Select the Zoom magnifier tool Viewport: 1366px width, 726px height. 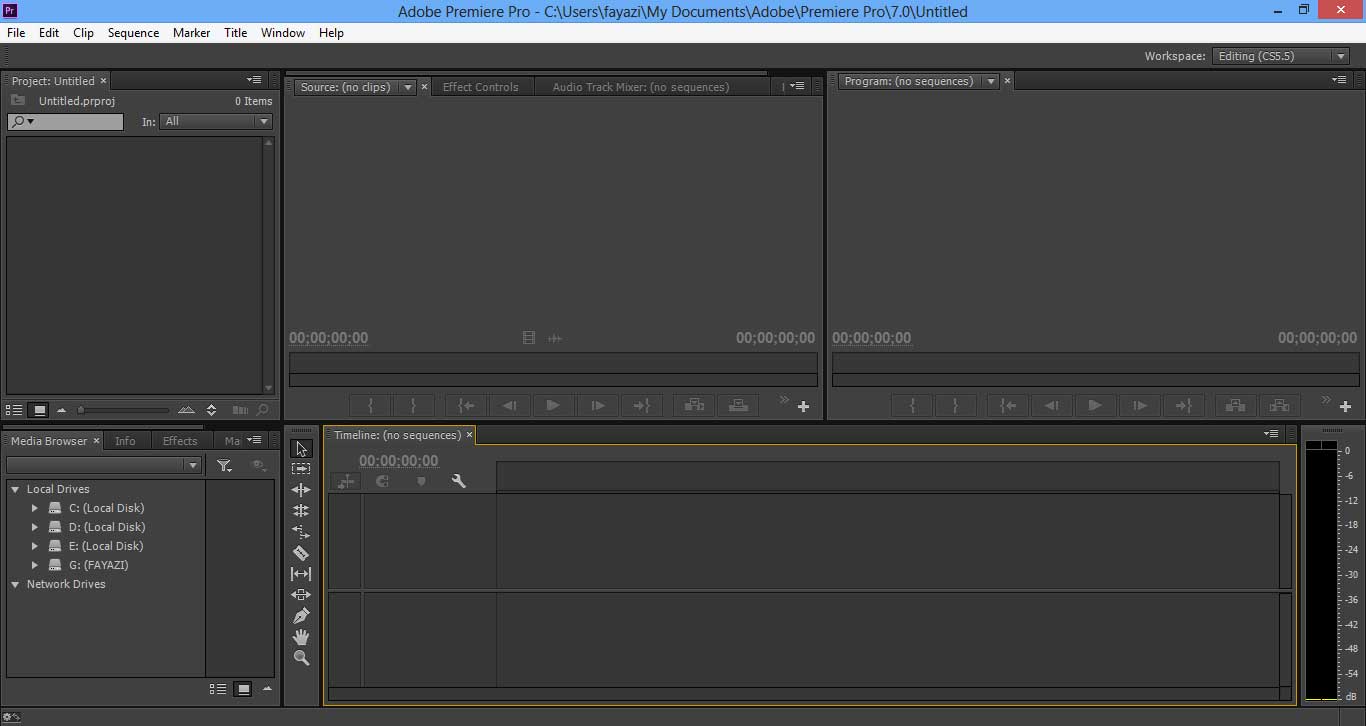pos(301,658)
